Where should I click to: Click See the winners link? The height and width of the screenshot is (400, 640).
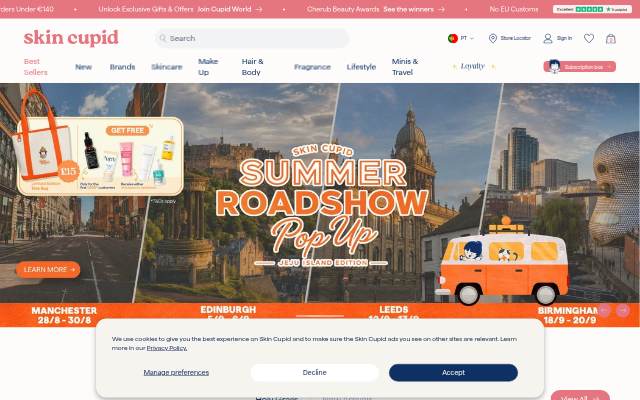click(413, 9)
